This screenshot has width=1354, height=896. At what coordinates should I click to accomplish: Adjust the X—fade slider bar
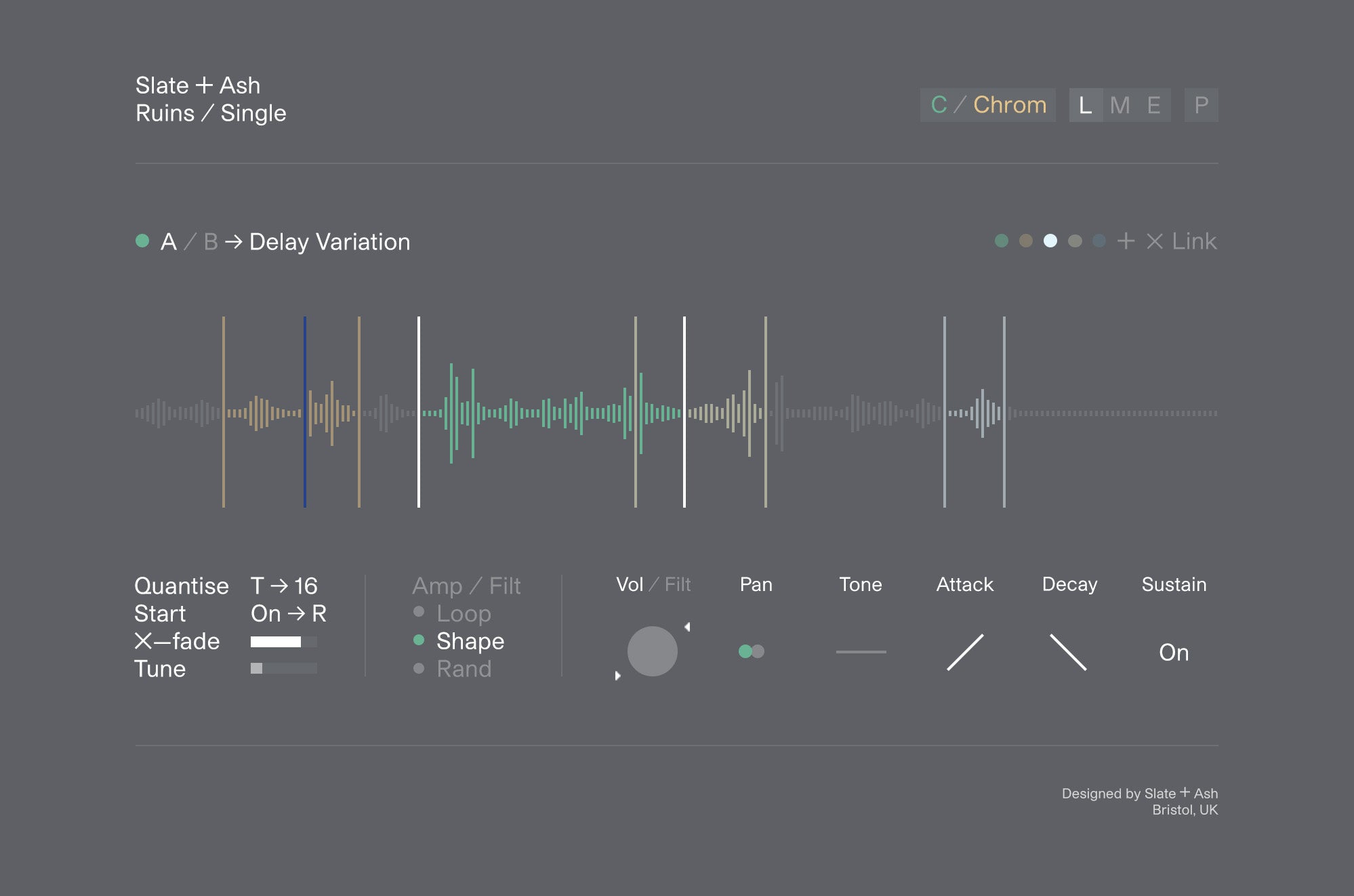point(283,641)
